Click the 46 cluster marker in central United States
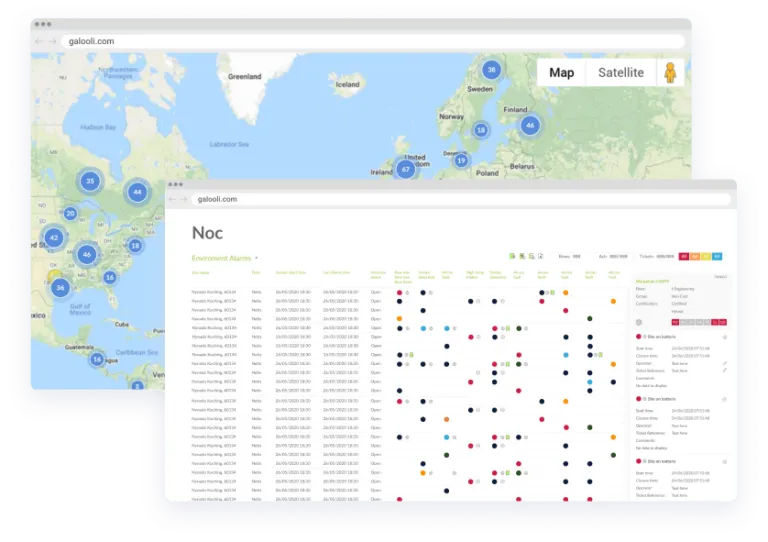 pos(87,254)
